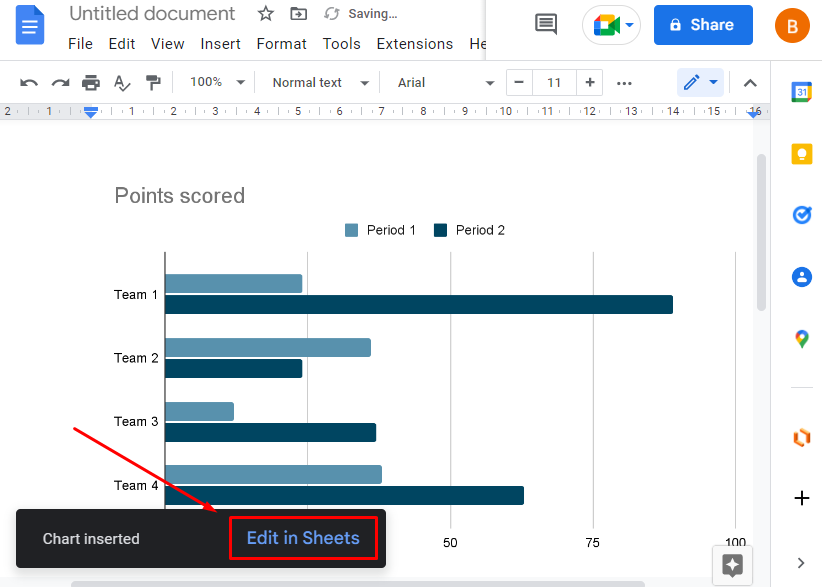Click the move document folder icon
The width and height of the screenshot is (822, 587).
pyautogui.click(x=298, y=14)
